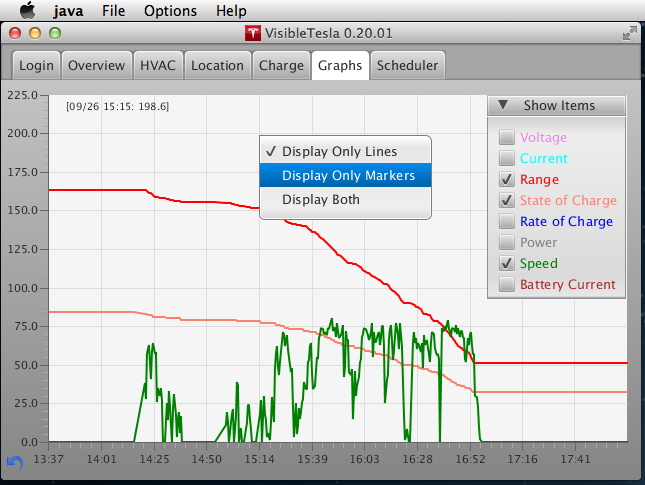Open the Help menu

(x=231, y=11)
